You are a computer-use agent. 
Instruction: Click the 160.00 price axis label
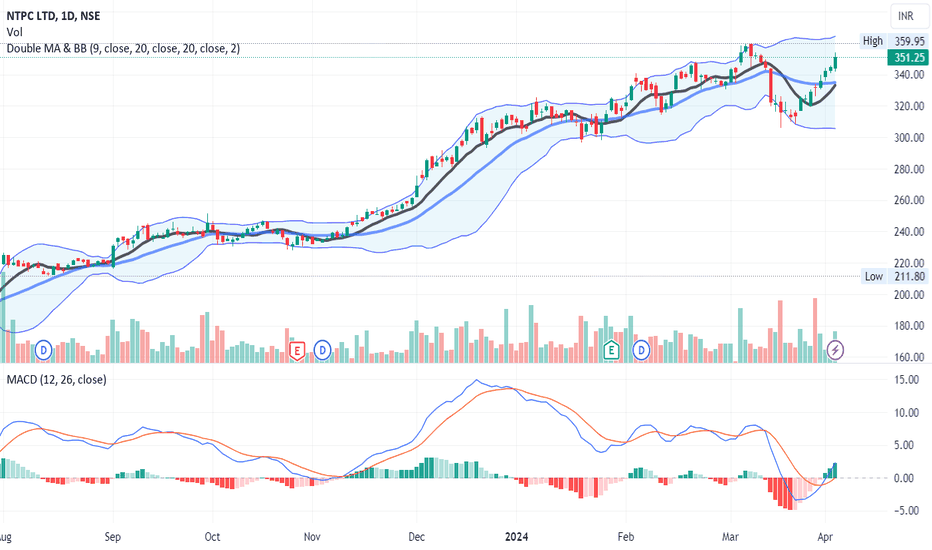tap(909, 357)
